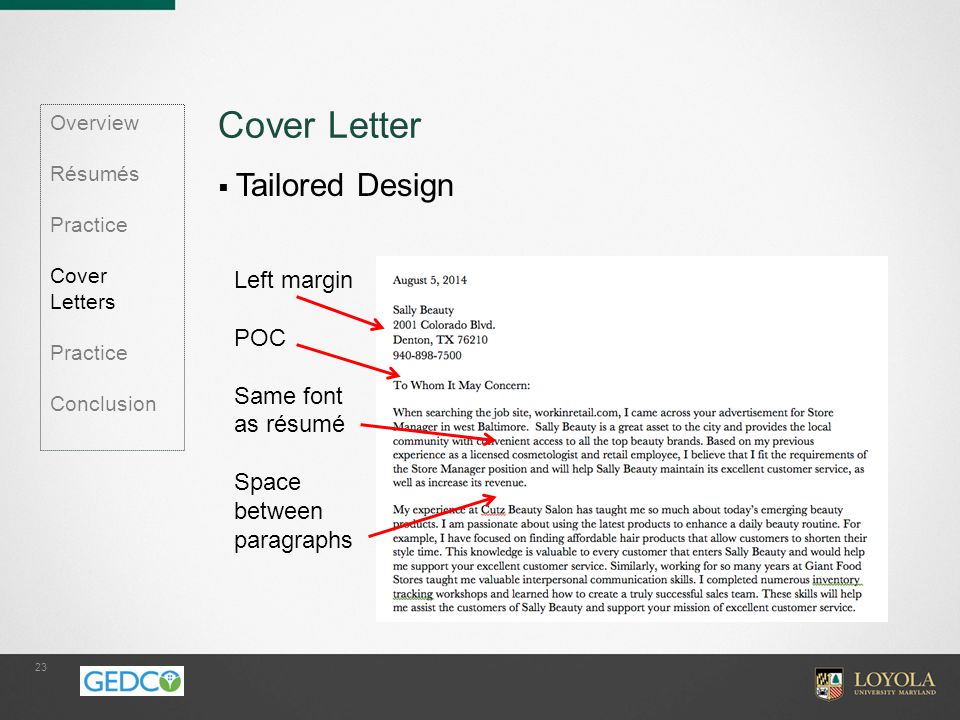The image size is (960, 720).
Task: Select the Practice item below Résumés
Action: click(89, 225)
